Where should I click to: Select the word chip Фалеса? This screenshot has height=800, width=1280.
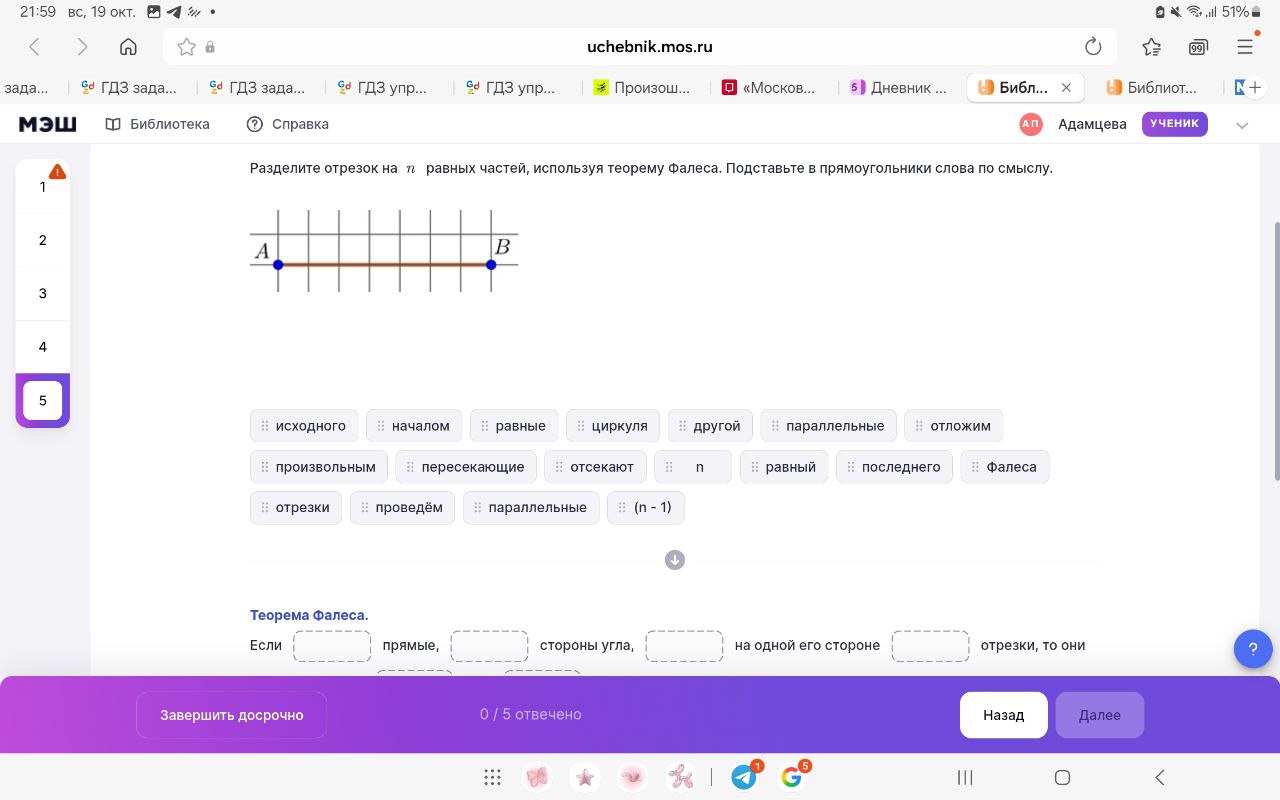click(x=1005, y=467)
